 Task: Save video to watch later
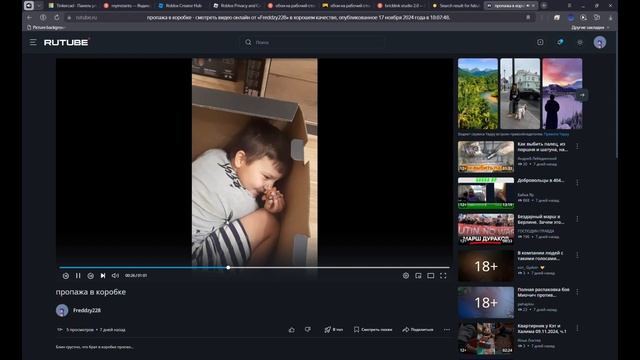(373, 329)
